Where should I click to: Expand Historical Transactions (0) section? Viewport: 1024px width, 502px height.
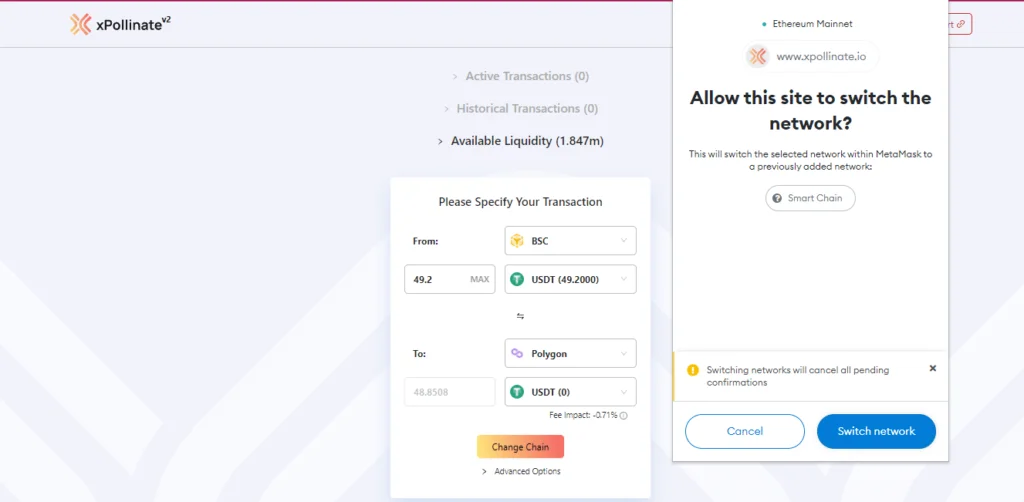[520, 108]
